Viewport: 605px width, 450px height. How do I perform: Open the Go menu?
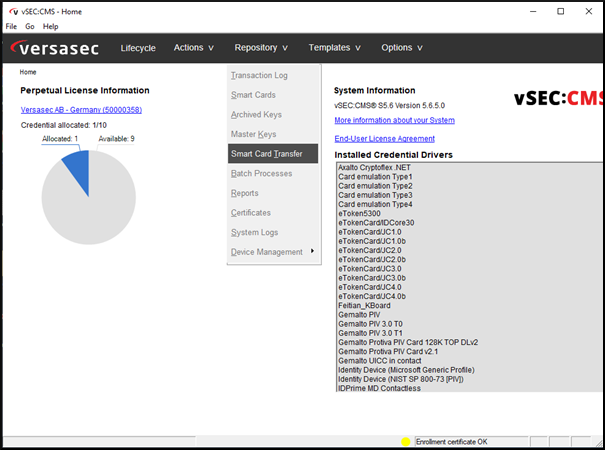pyautogui.click(x=30, y=27)
